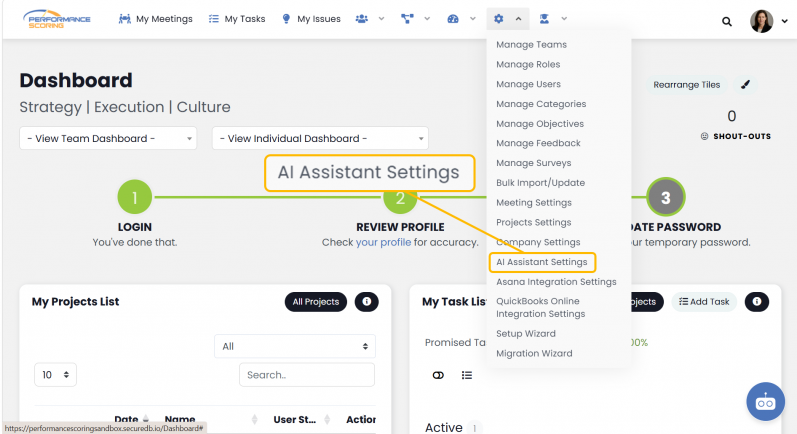Image resolution: width=797 pixels, height=434 pixels.
Task: Expand the chevron next to user badge icon
Action: click(x=564, y=19)
